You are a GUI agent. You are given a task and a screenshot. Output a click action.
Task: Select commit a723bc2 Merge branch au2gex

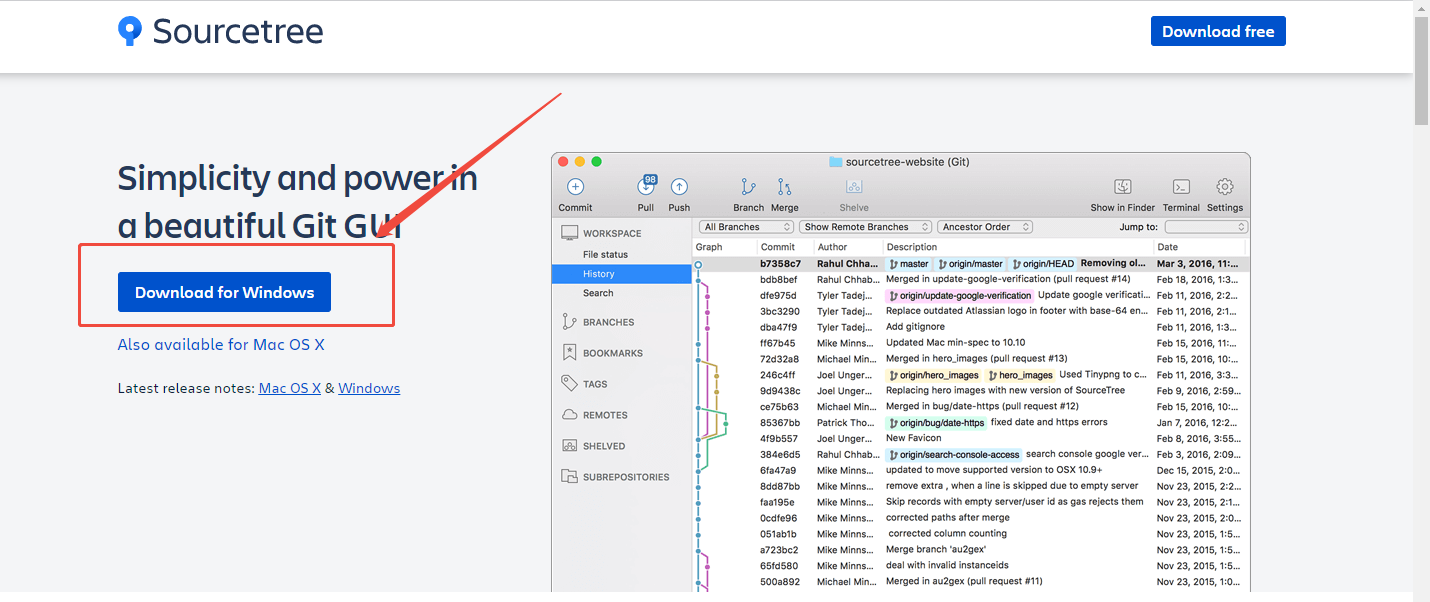click(x=971, y=550)
